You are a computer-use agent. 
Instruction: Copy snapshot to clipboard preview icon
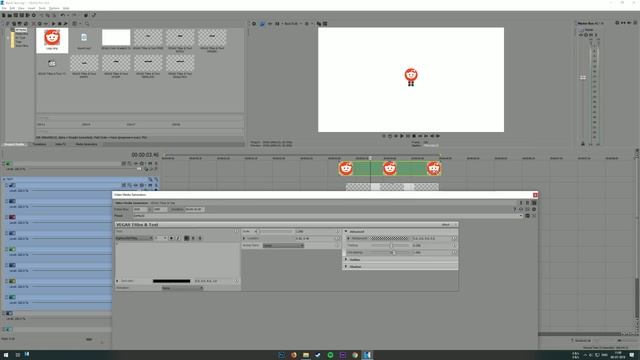point(319,24)
